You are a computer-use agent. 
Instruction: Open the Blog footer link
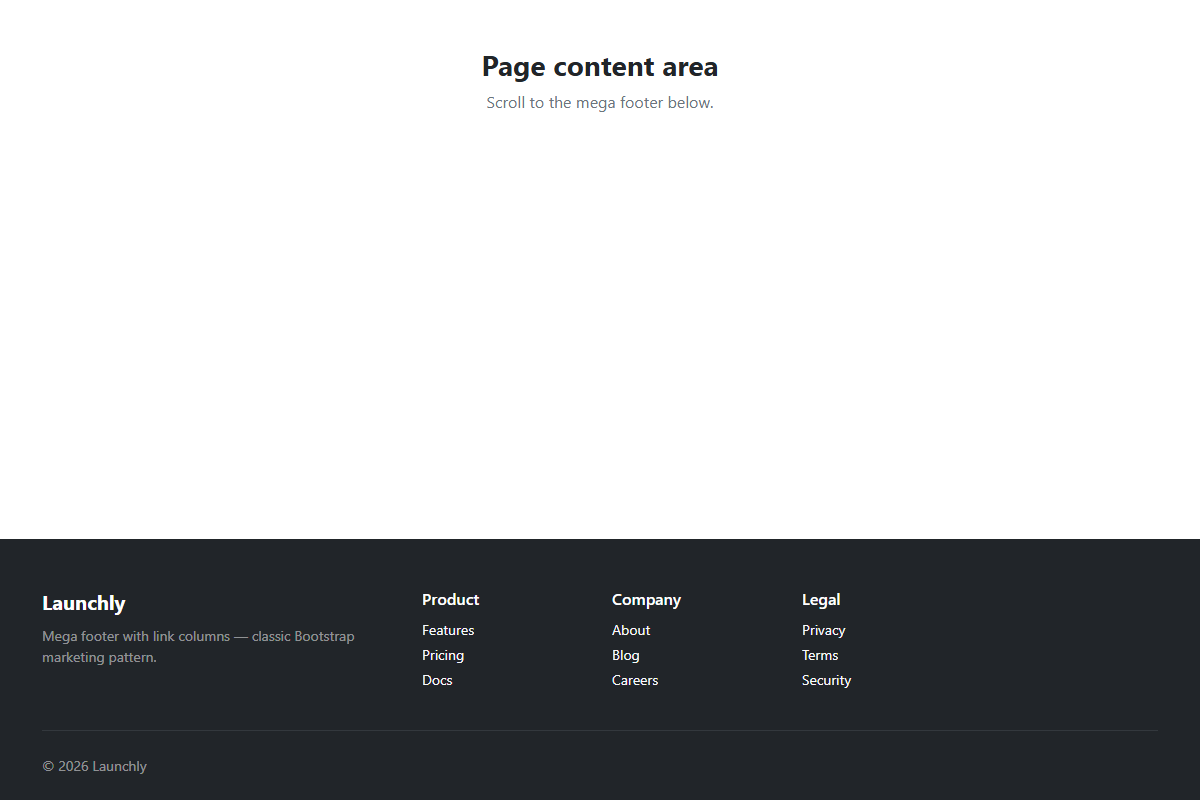(626, 655)
